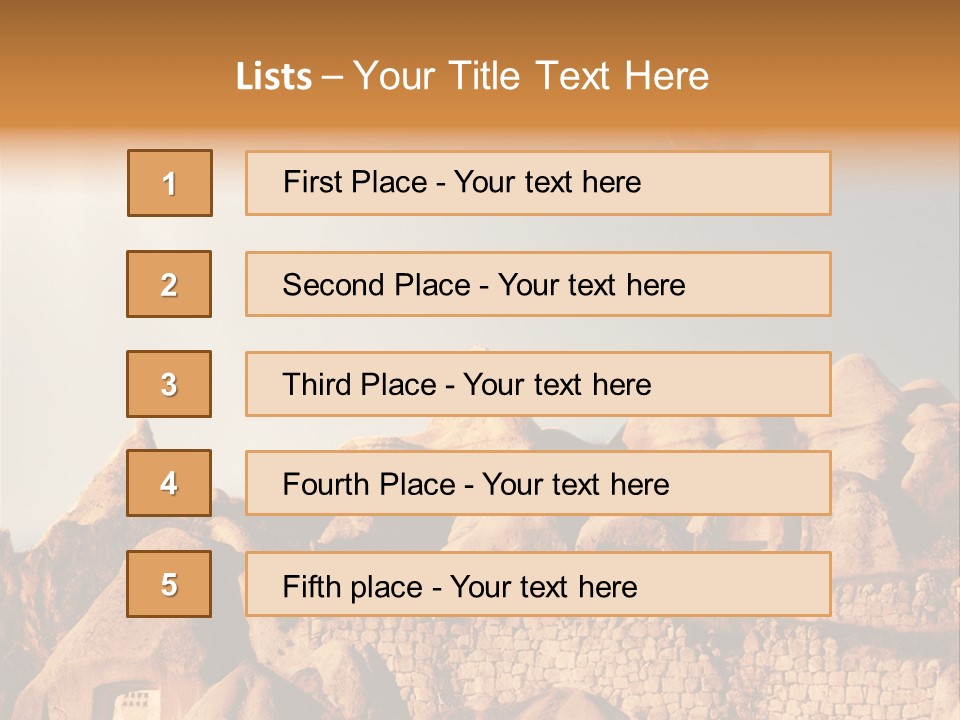Select the First Place text box
This screenshot has width=960, height=720.
(x=538, y=183)
